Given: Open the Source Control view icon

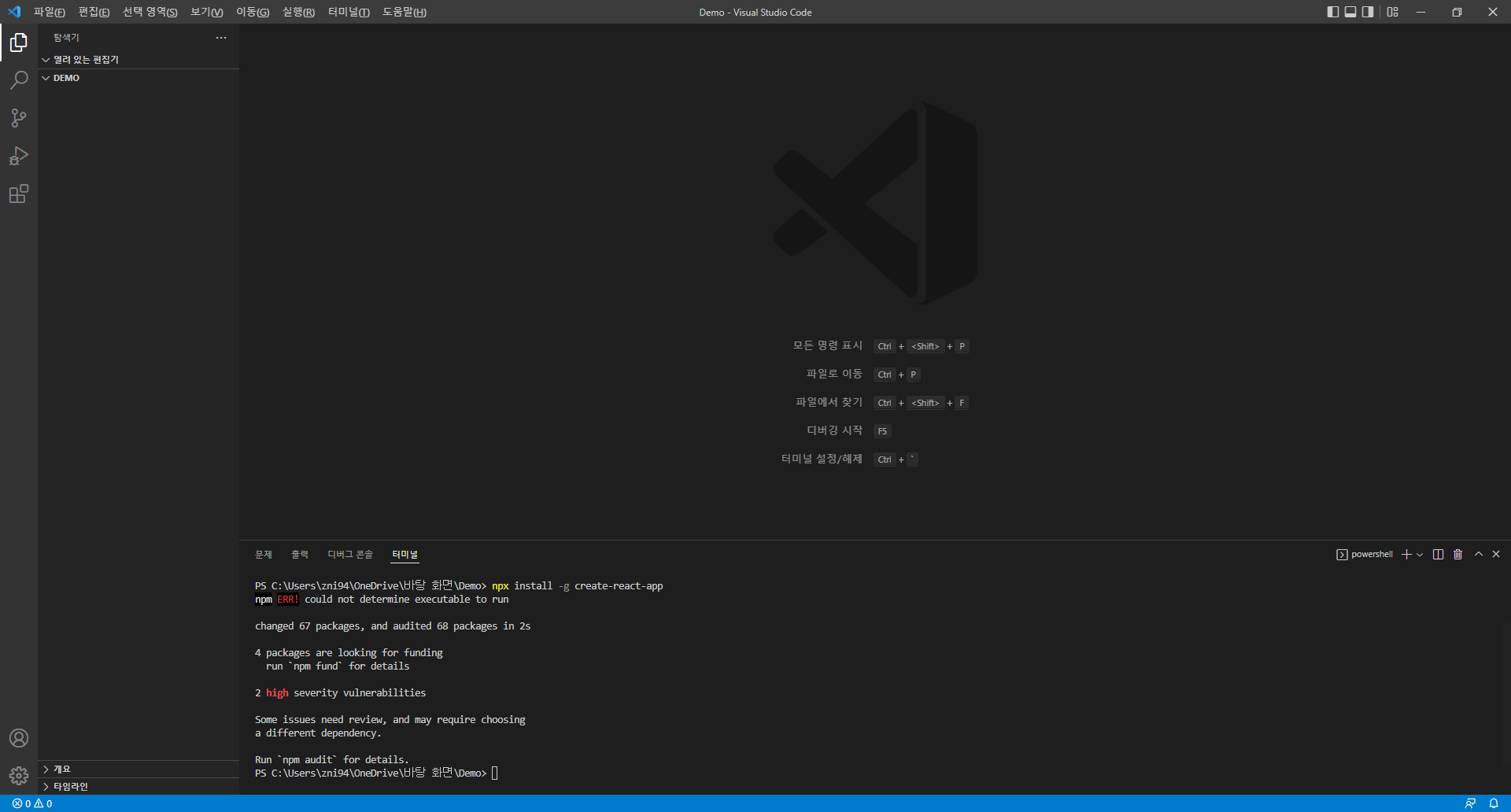Looking at the screenshot, I should 19,118.
